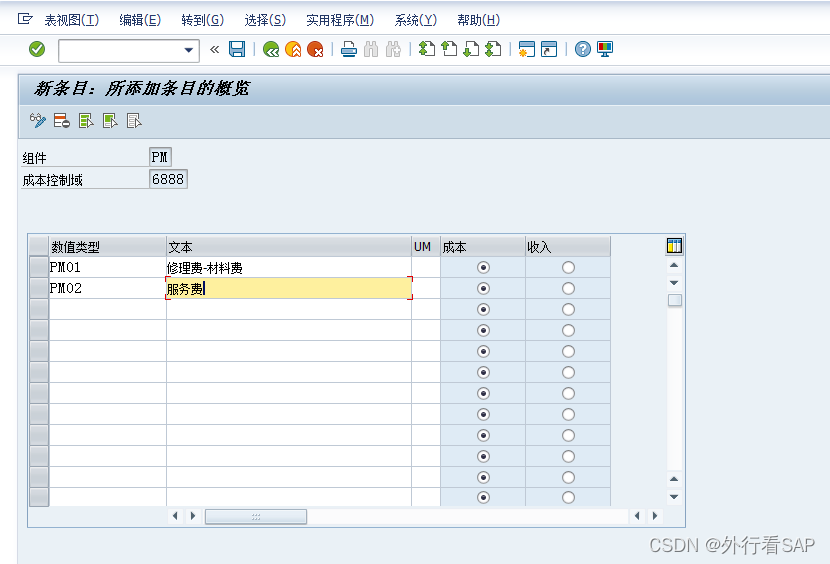Screen dimensions: 830x564
Task: Click the Select All icon
Action: tap(86, 121)
